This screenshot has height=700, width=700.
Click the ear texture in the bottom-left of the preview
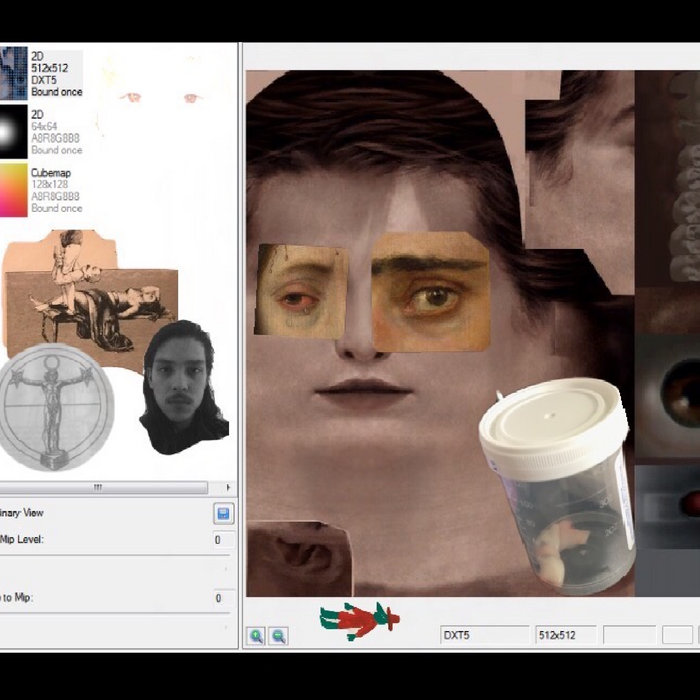[x=295, y=560]
